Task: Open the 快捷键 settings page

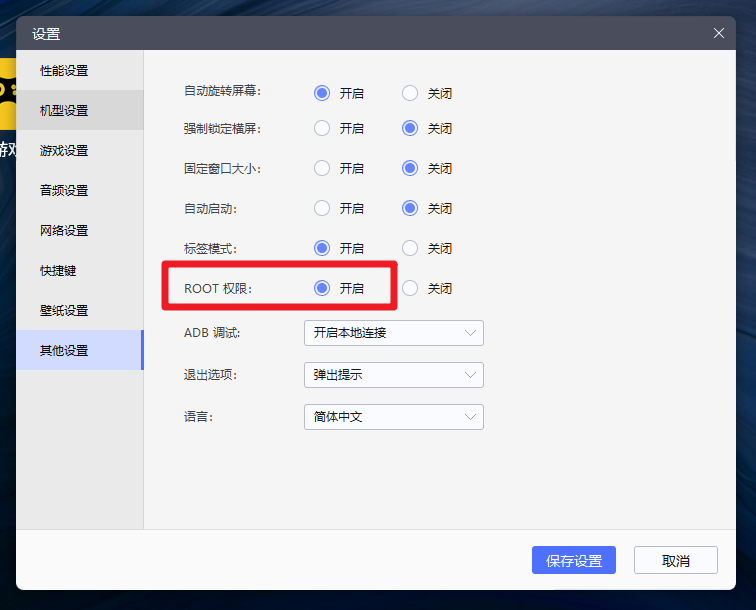Action: [58, 270]
